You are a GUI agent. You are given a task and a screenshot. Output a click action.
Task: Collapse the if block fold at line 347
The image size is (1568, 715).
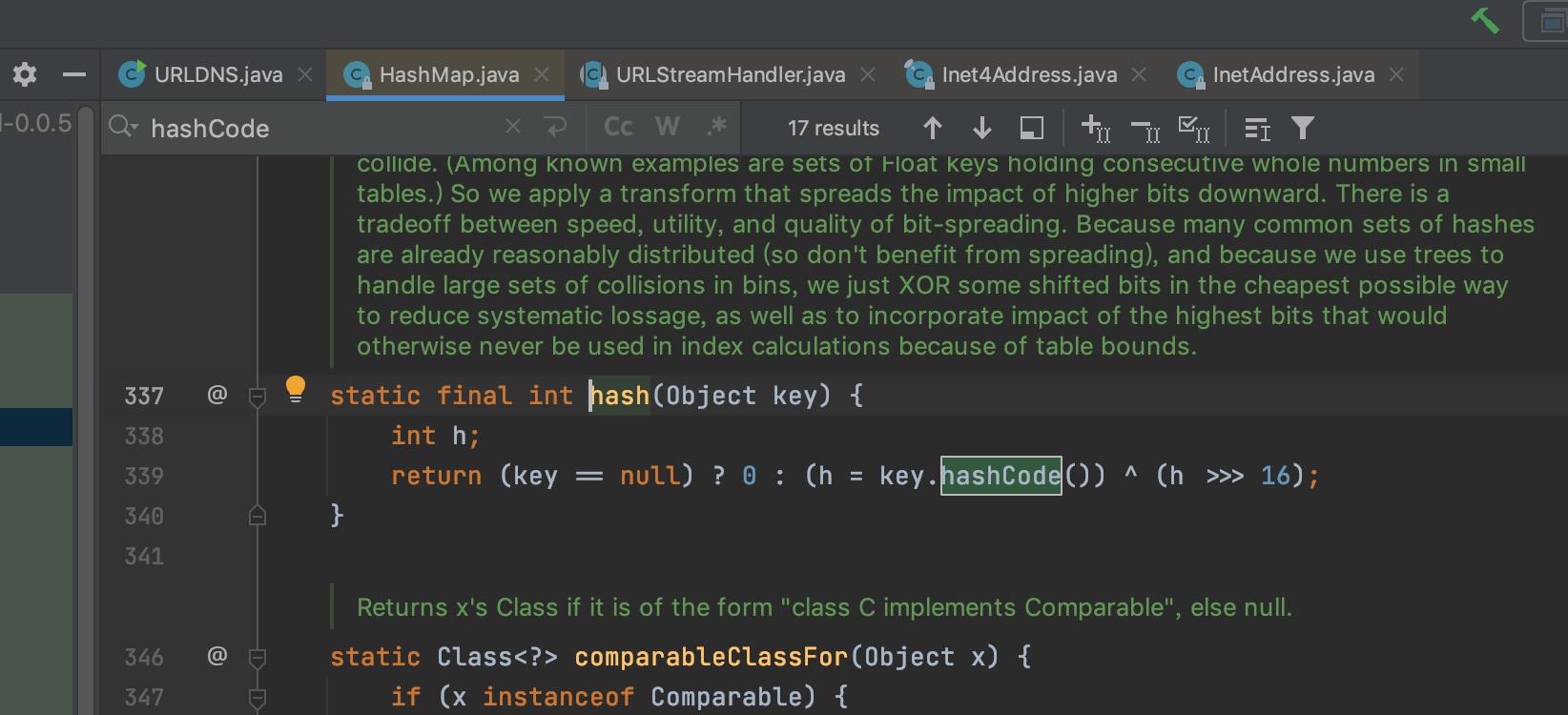point(258,698)
